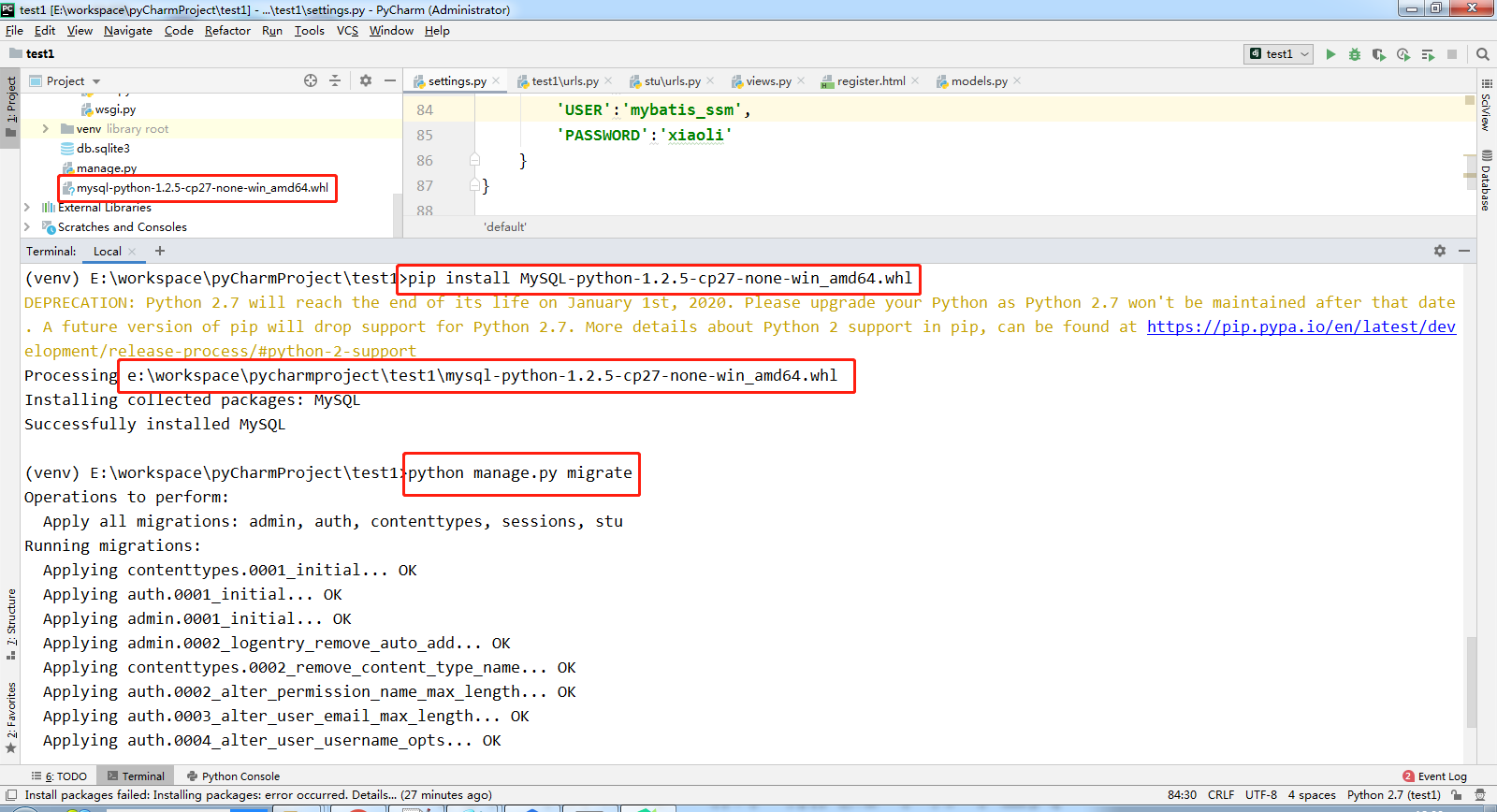Screen dimensions: 1497x812
Task: Open the Event Log
Action: [1434, 776]
